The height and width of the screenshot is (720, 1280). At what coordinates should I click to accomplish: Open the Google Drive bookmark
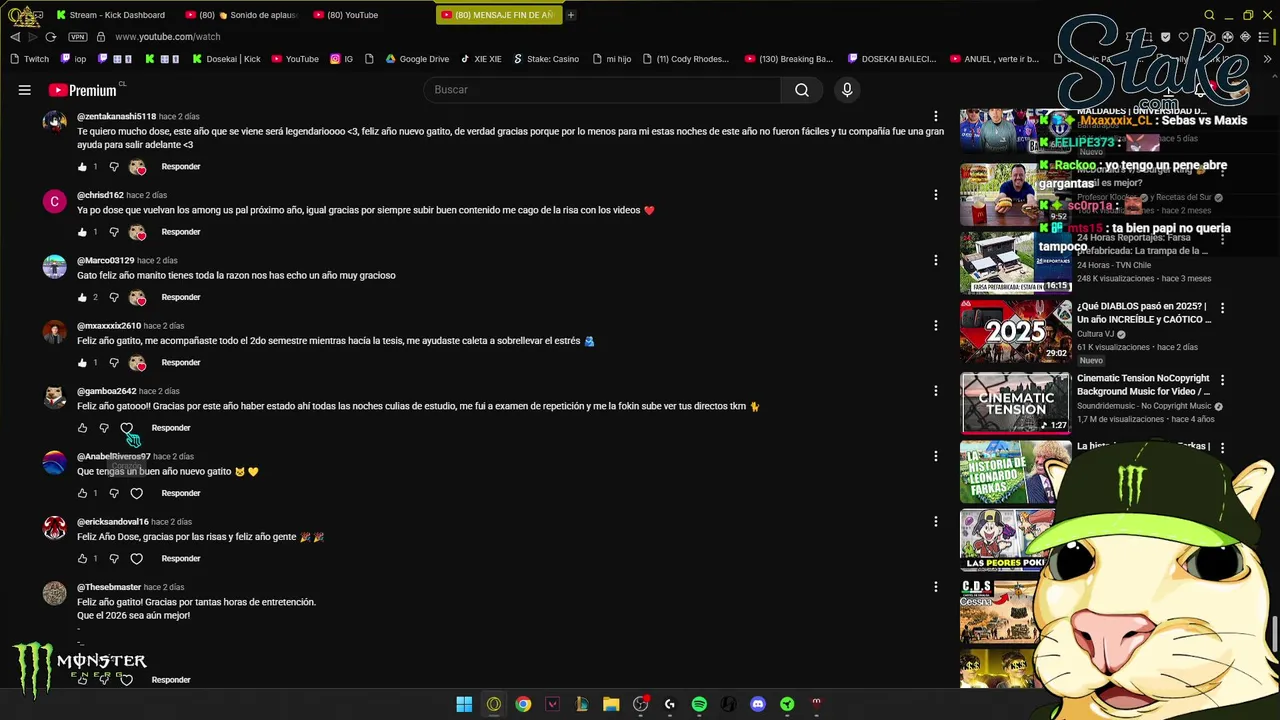[x=417, y=59]
